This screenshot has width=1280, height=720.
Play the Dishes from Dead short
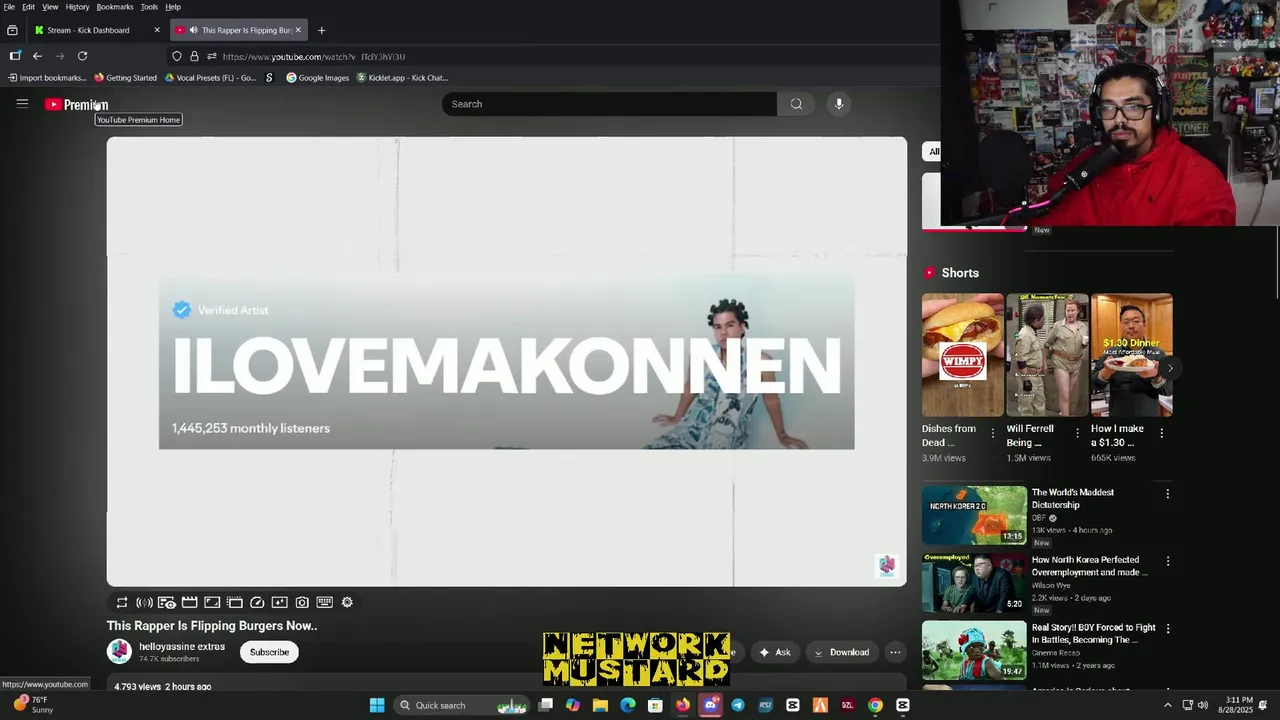pyautogui.click(x=962, y=355)
